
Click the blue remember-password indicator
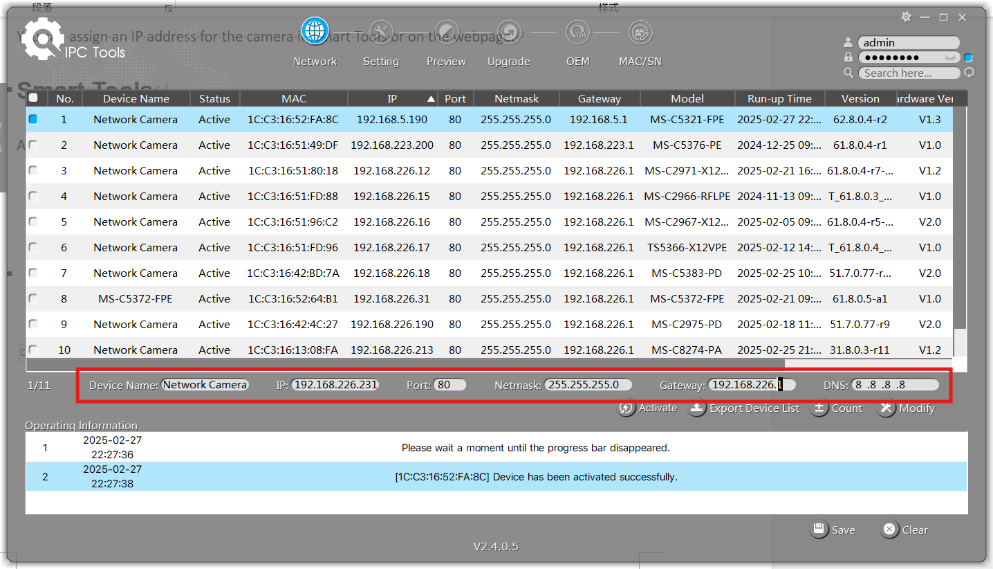point(968,58)
